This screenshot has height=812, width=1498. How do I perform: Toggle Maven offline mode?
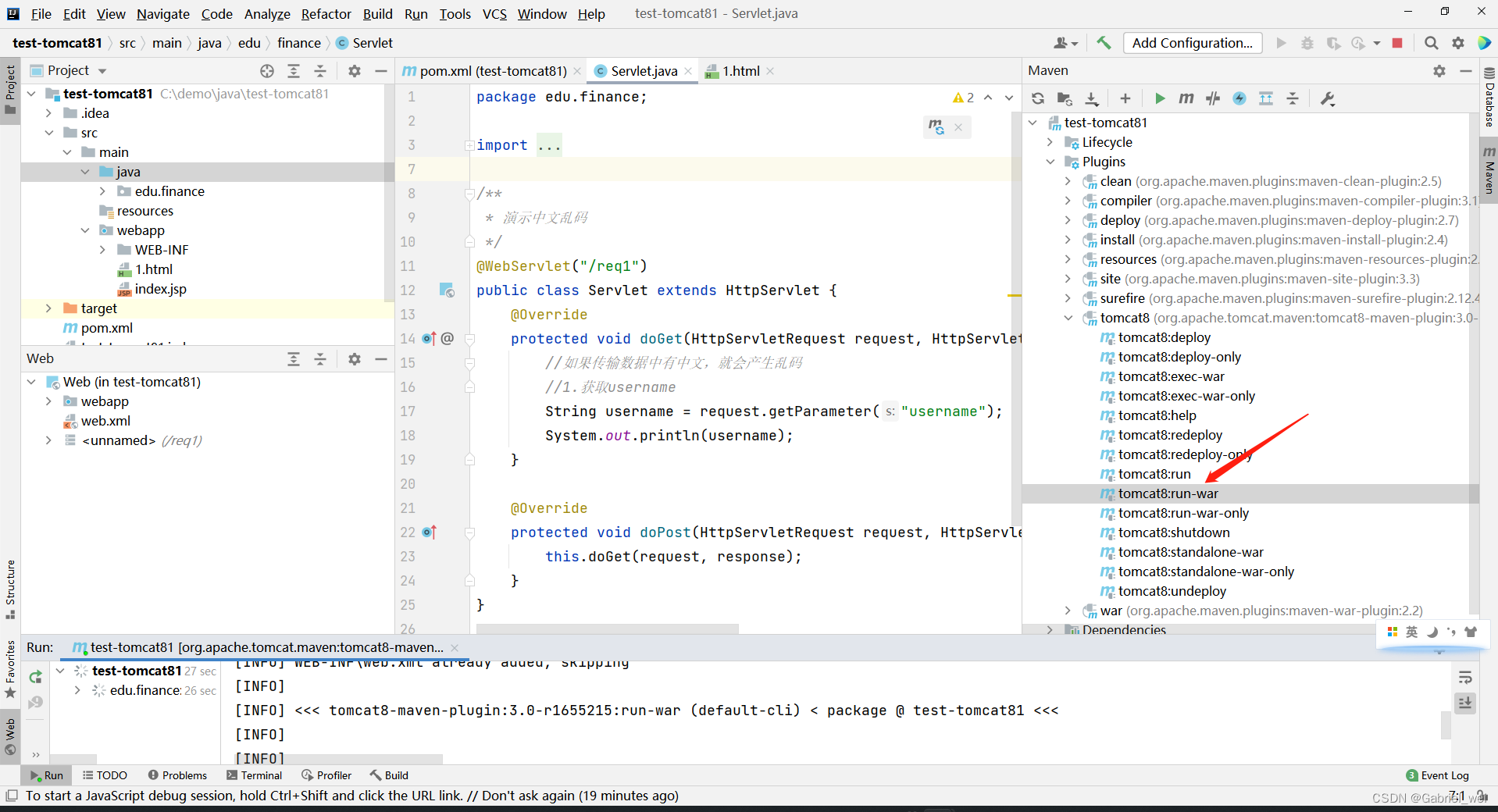pyautogui.click(x=1213, y=98)
